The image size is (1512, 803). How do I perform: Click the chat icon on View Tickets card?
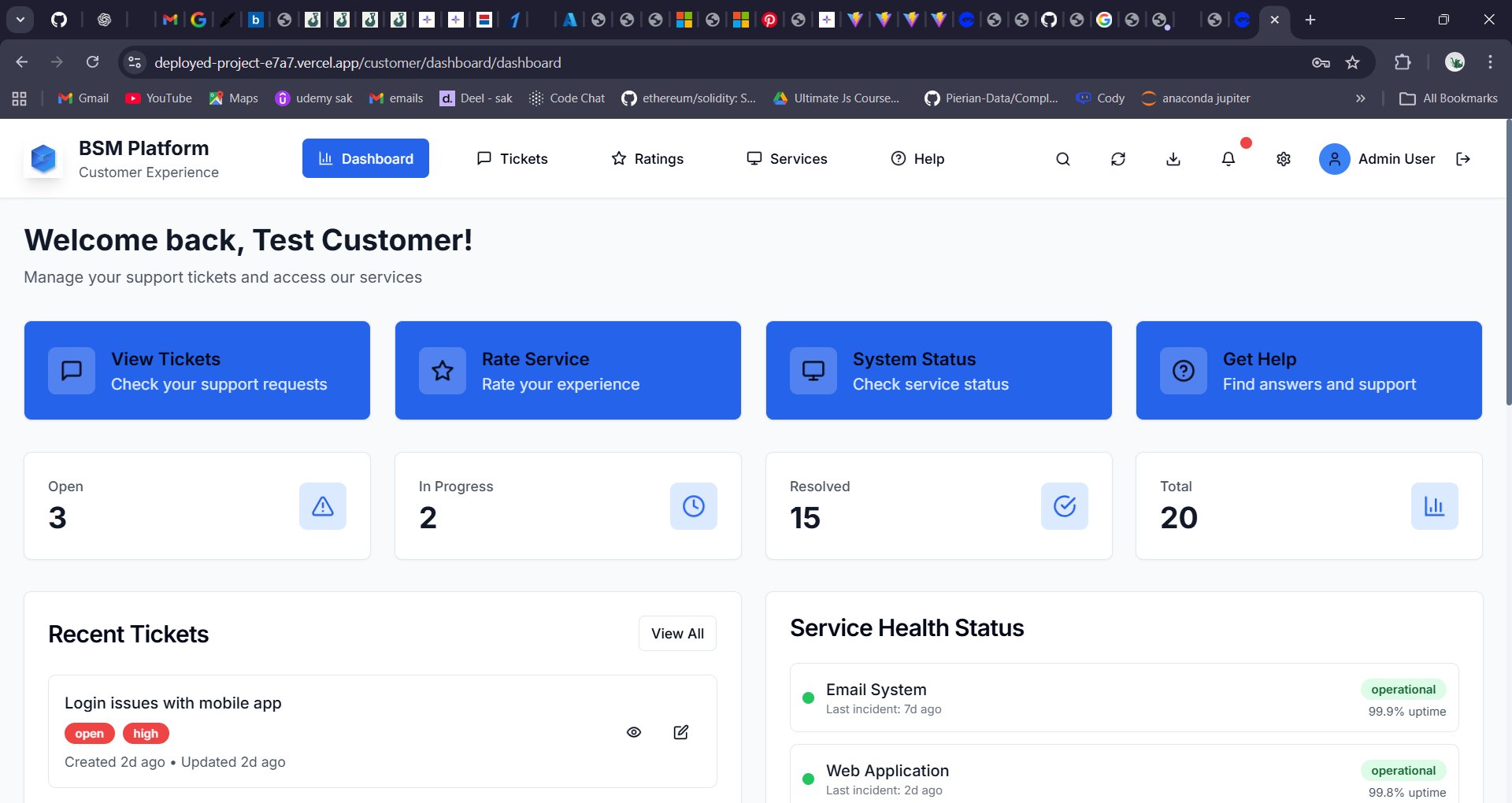click(x=72, y=371)
